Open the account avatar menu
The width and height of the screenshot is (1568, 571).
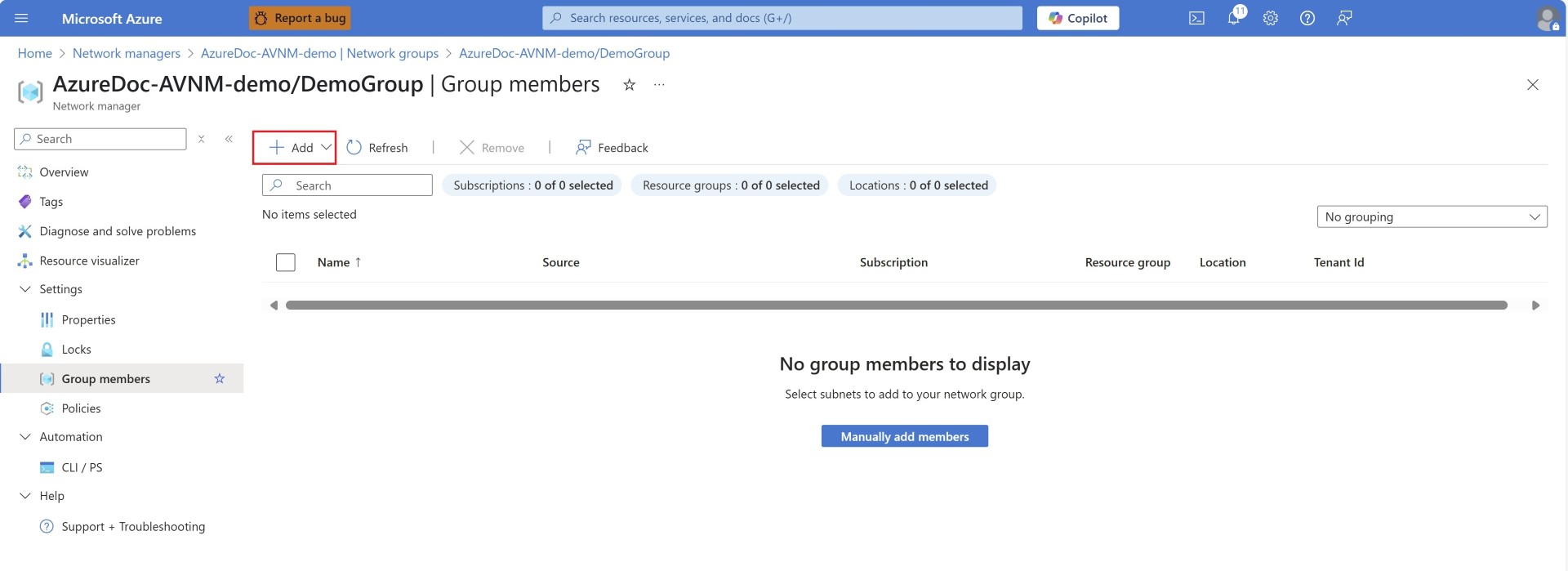click(x=1547, y=18)
